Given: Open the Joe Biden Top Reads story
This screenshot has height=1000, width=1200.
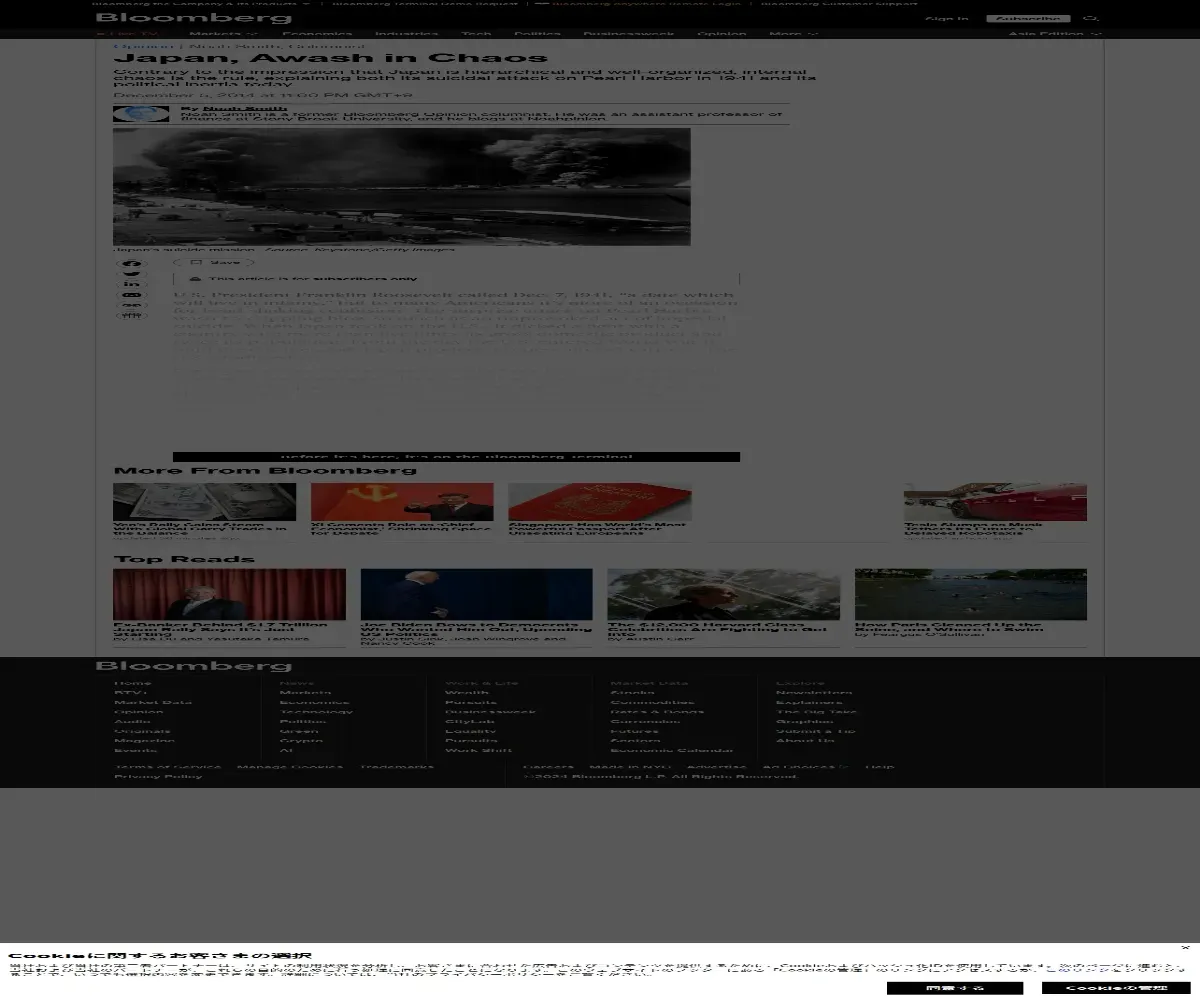Looking at the screenshot, I should click(x=476, y=594).
